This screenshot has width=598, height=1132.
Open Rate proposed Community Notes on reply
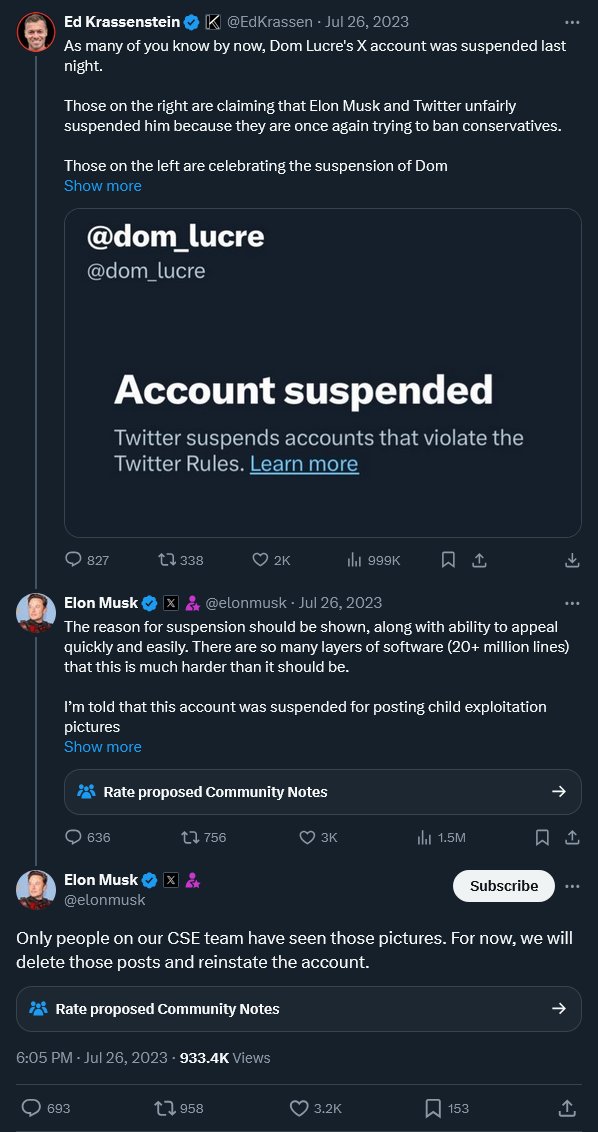coord(323,792)
